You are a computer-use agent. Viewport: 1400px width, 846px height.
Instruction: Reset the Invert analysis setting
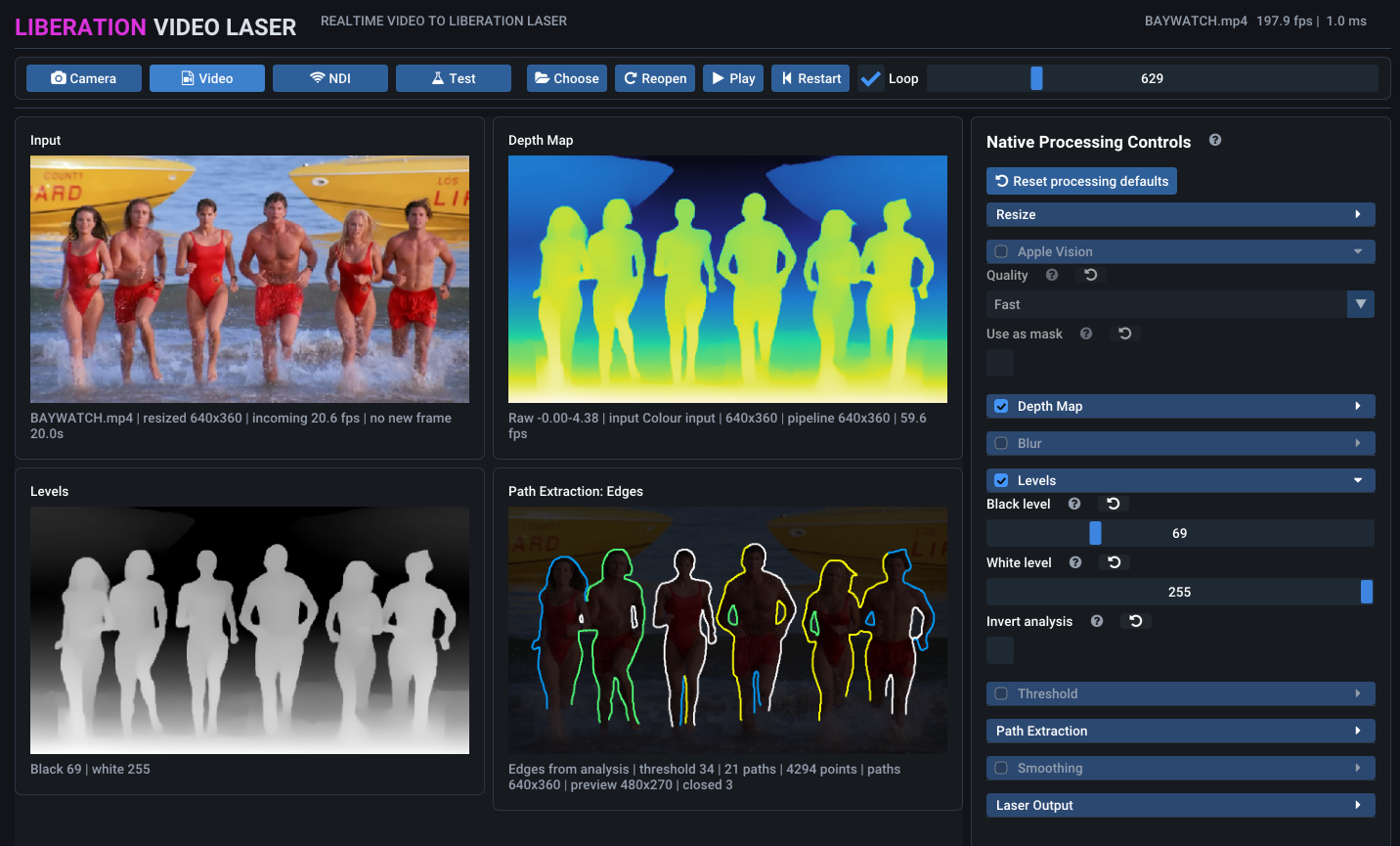coord(1136,621)
